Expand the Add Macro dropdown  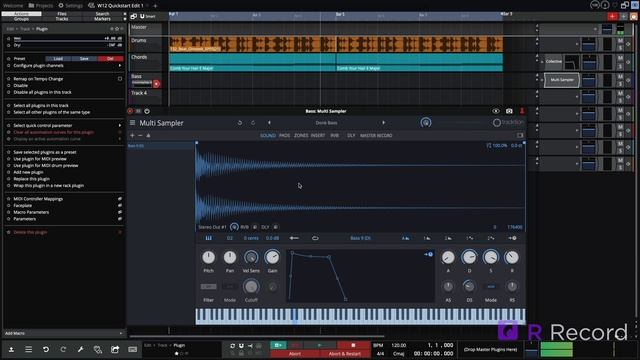[64, 333]
